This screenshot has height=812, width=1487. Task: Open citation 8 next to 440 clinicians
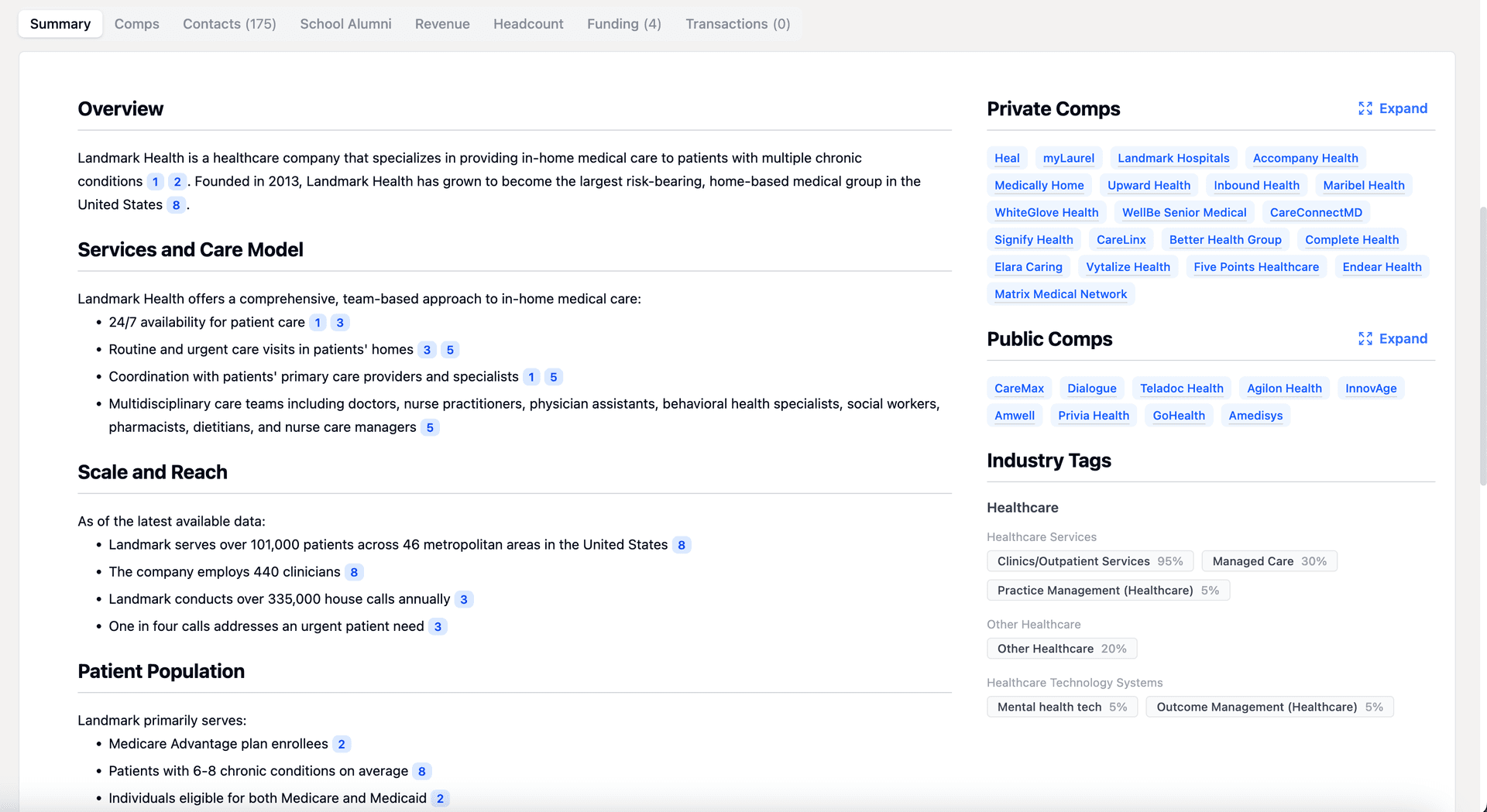[x=354, y=572]
